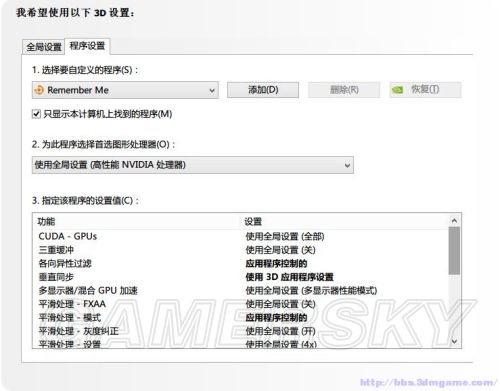Click the NVIDIA logo on restore button
Image resolution: width=500 pixels, height=391 pixels.
(397, 90)
